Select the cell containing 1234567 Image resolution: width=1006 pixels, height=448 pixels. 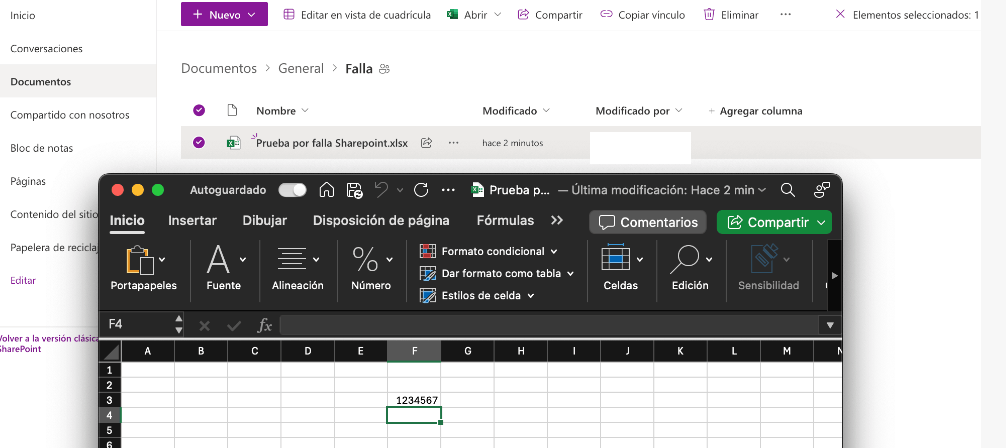[414, 401]
